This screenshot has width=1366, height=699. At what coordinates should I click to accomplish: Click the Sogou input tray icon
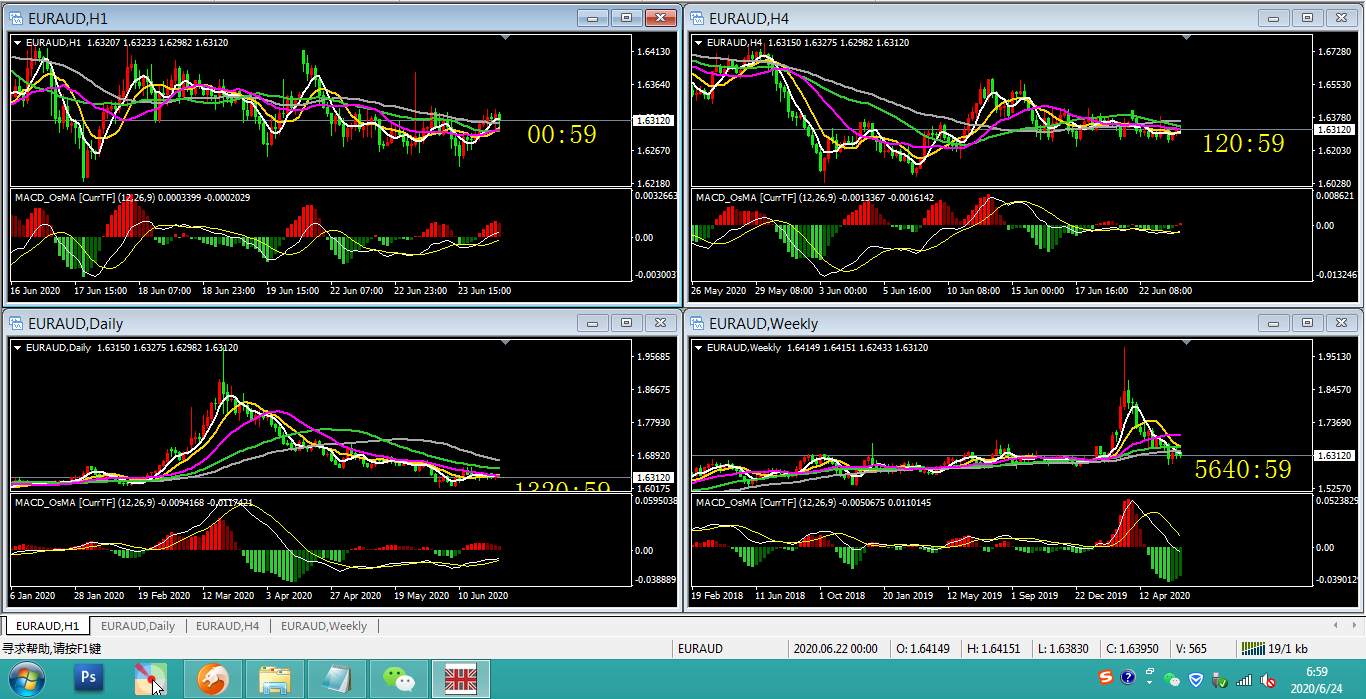tap(1106, 678)
